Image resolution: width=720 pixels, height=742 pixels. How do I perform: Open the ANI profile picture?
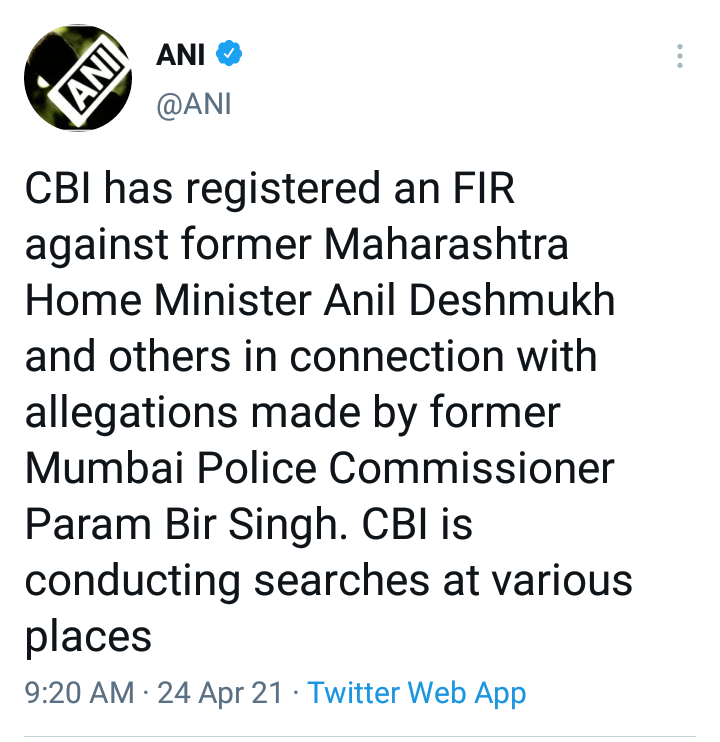click(78, 78)
